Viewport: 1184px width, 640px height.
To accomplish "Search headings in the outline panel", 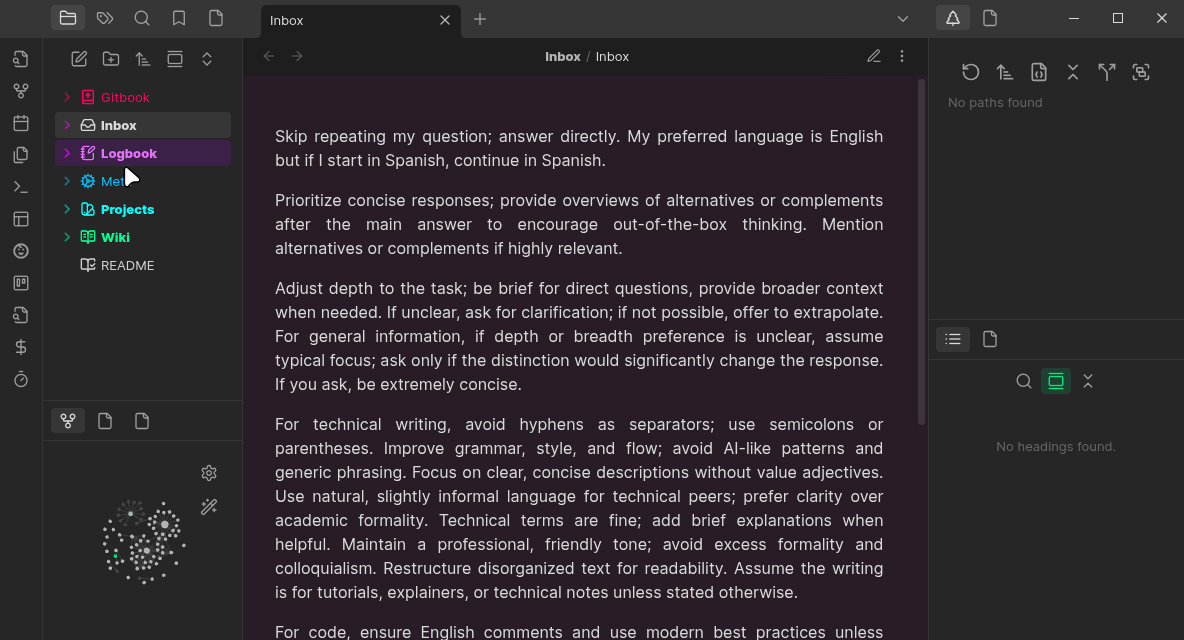I will pyautogui.click(x=1024, y=381).
